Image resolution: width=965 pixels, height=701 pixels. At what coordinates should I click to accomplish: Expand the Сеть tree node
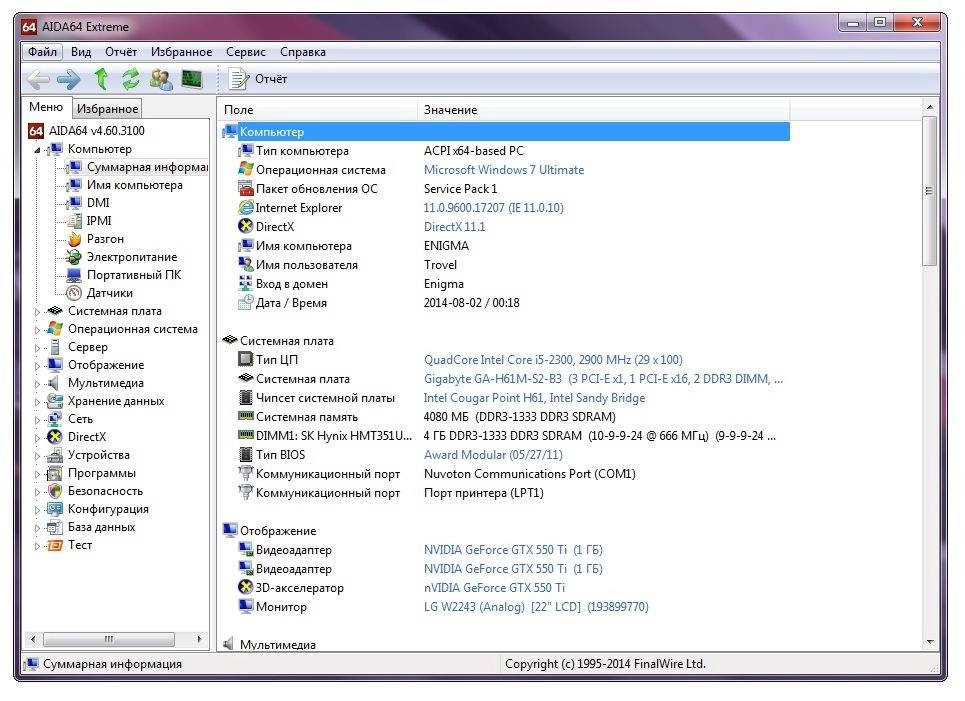[37, 420]
